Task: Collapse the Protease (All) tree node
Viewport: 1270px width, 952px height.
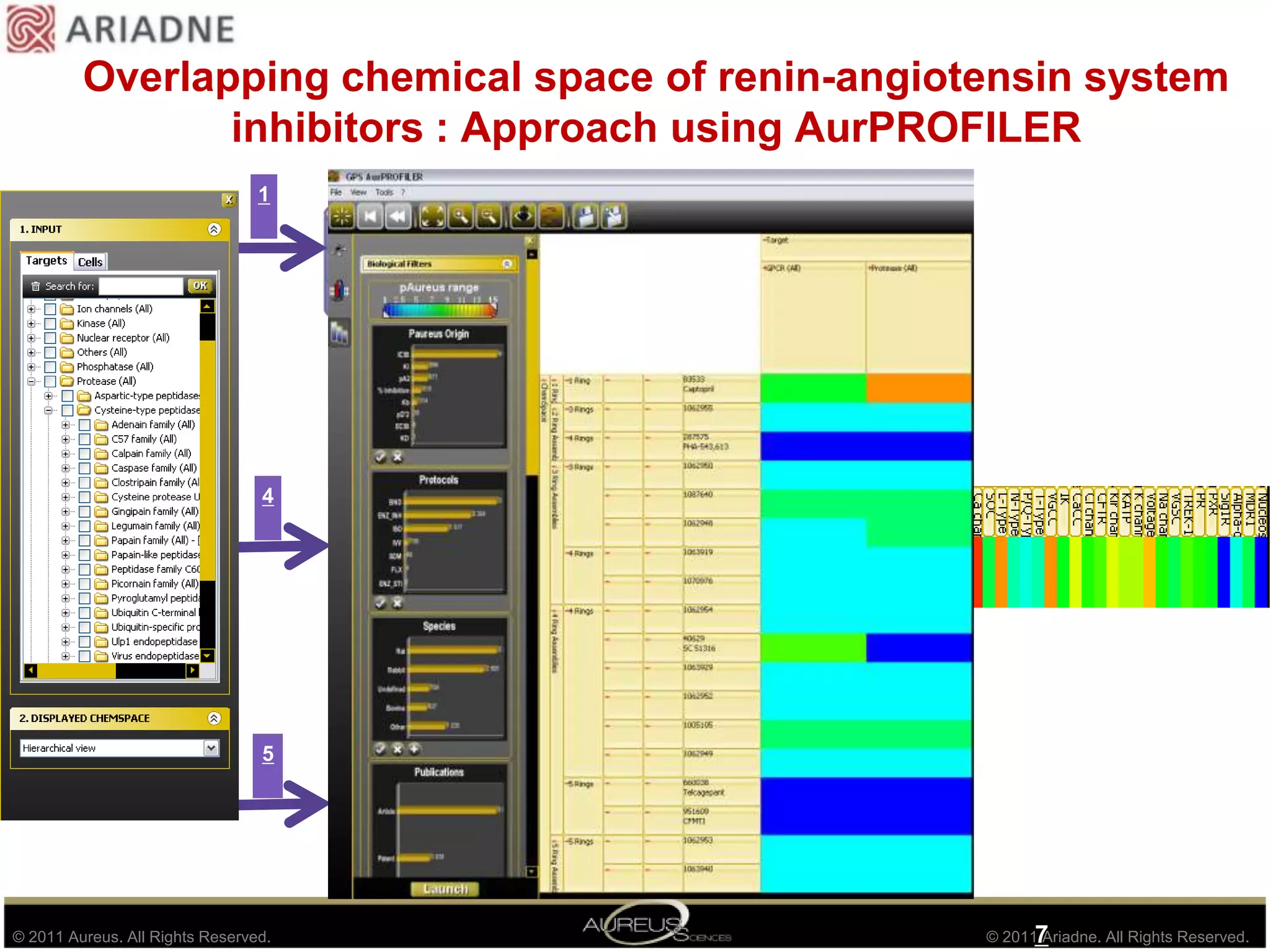Action: tap(31, 381)
